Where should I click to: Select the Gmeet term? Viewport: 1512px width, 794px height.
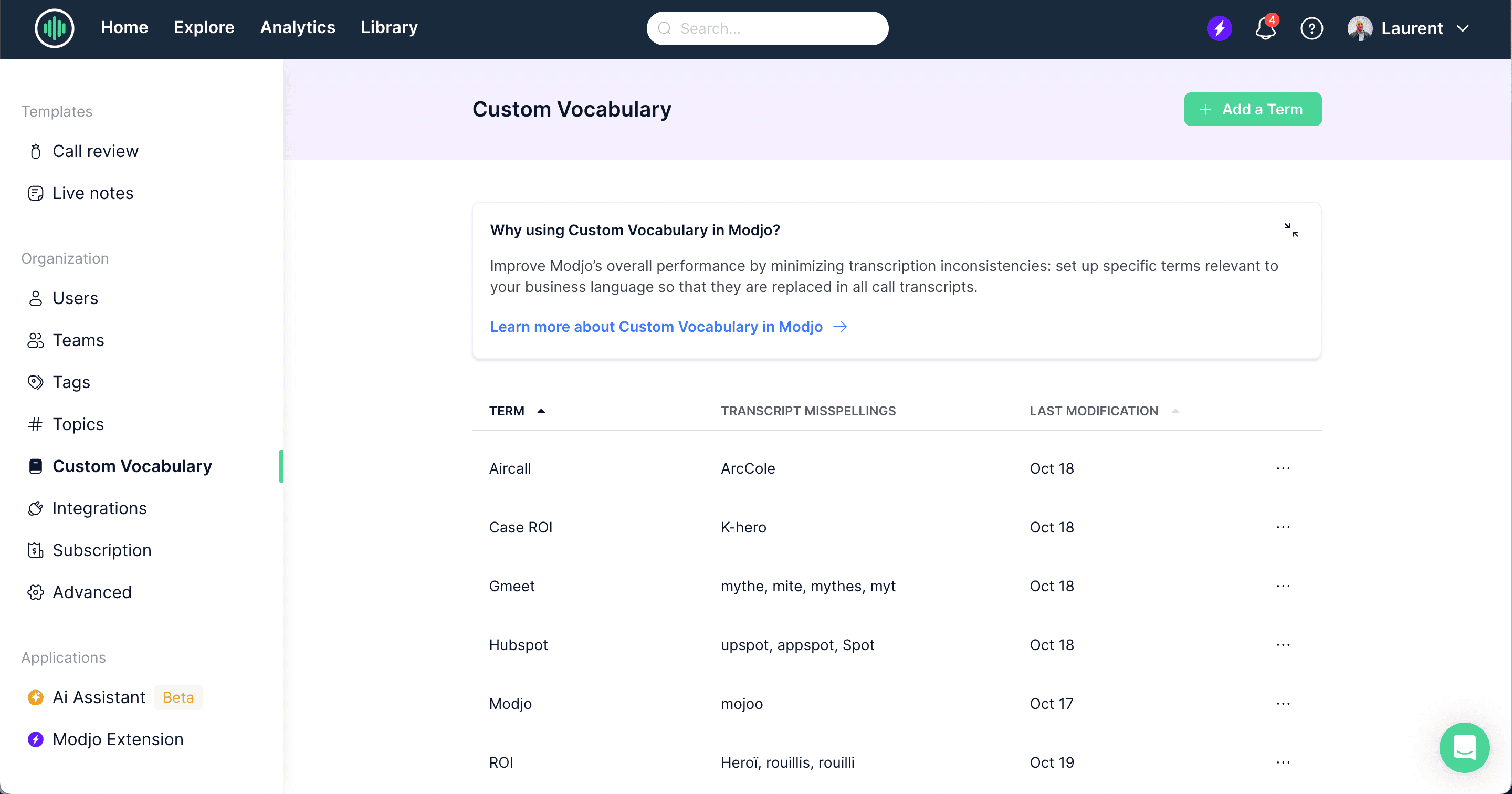pos(512,586)
